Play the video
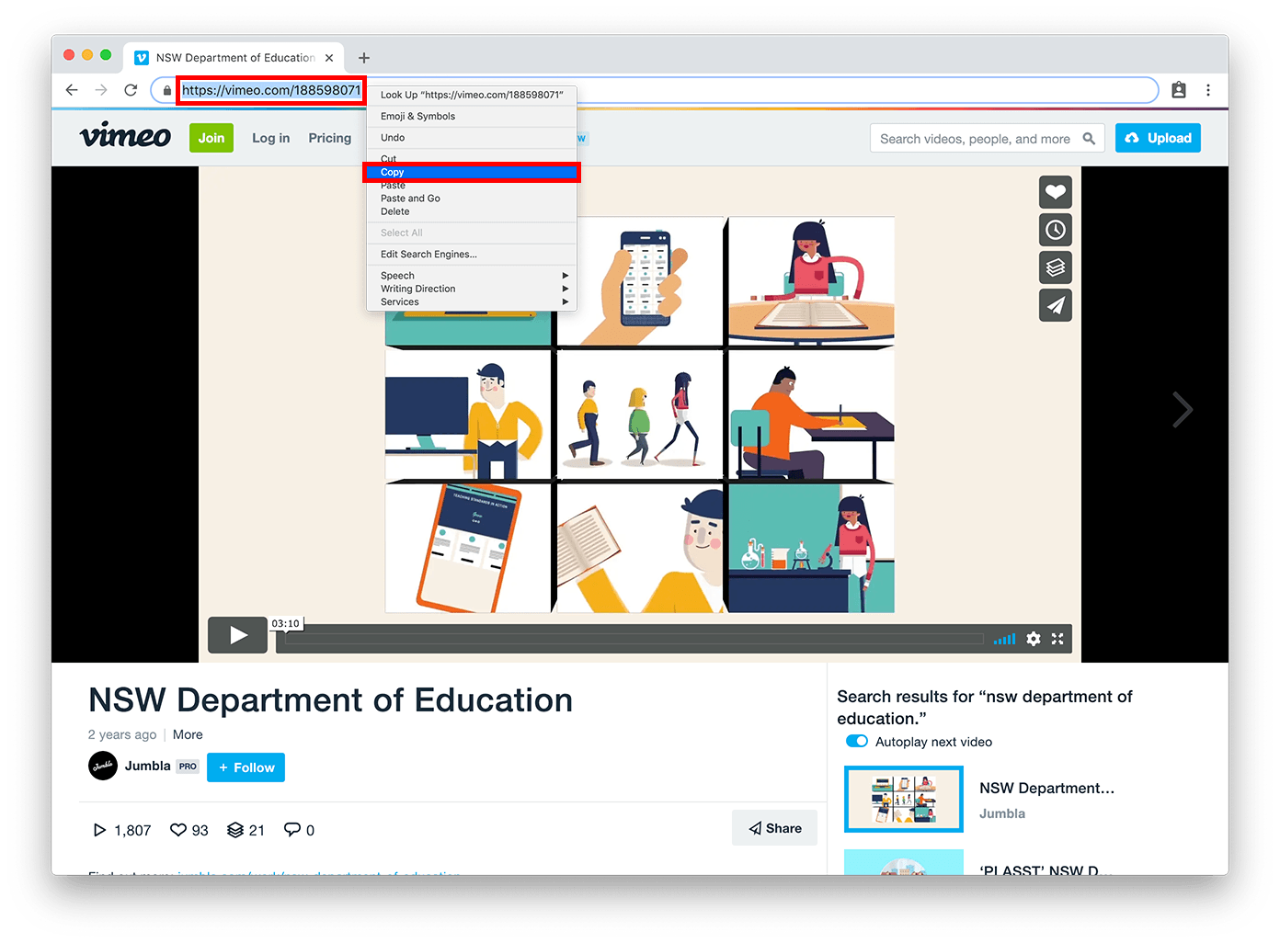1280x943 pixels. coord(238,635)
